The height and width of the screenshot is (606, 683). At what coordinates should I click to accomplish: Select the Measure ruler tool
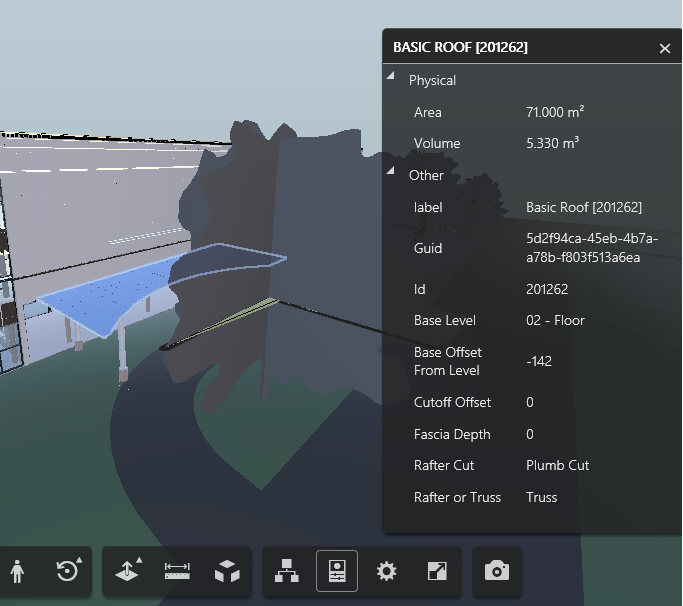[x=177, y=571]
